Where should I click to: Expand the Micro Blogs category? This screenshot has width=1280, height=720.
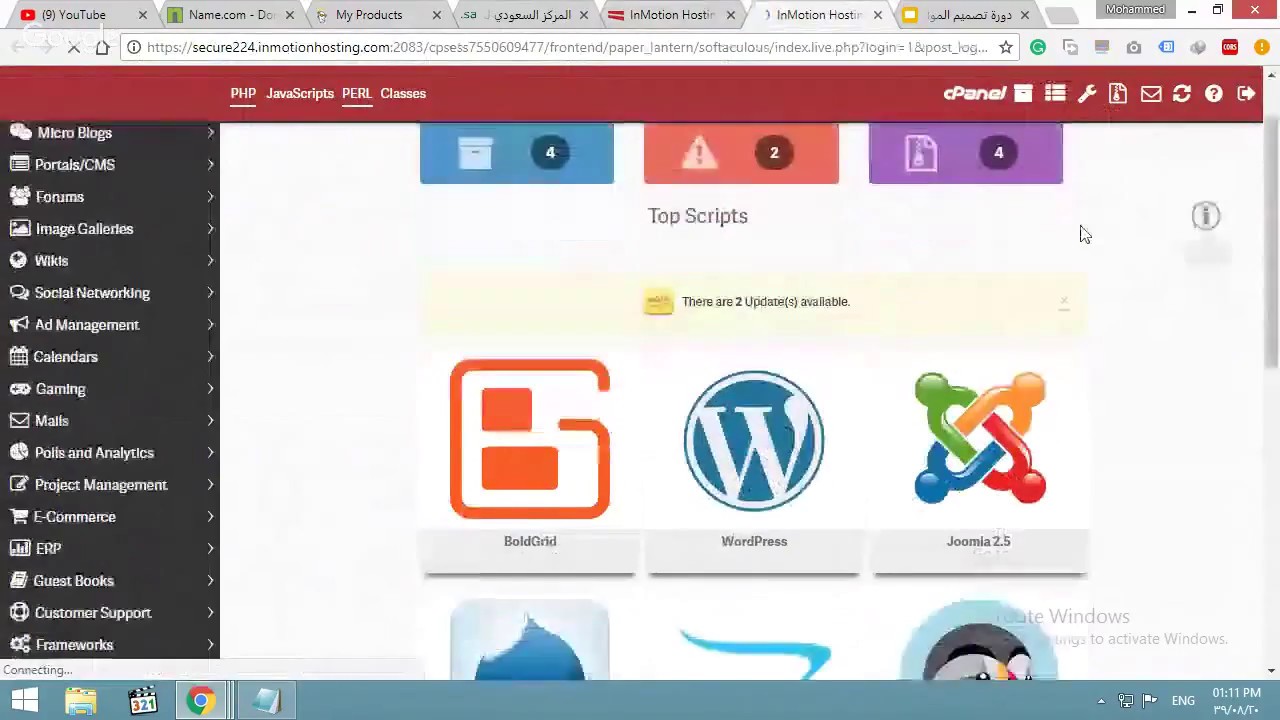click(110, 133)
